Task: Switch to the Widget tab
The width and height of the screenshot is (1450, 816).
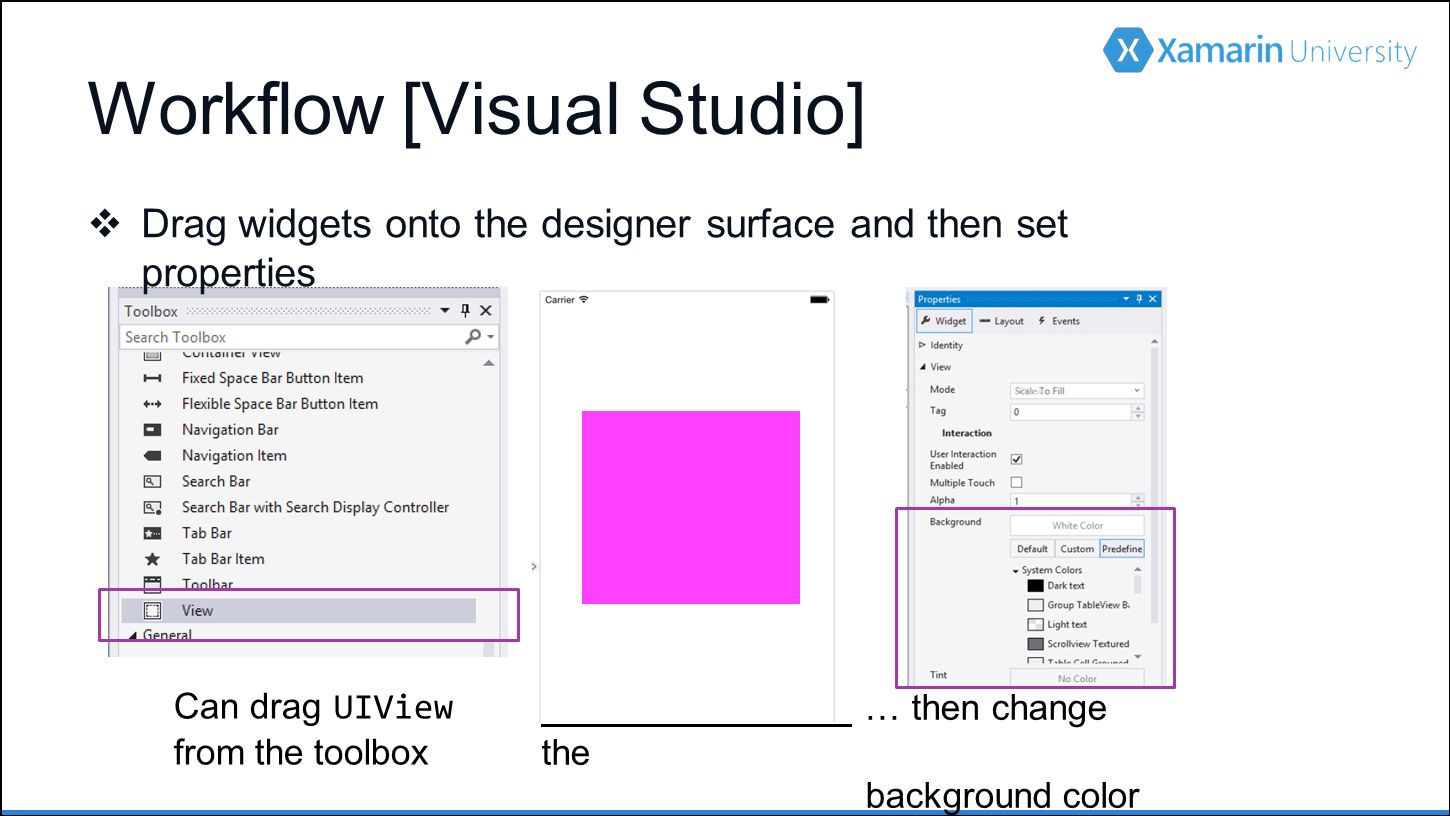Action: point(944,321)
